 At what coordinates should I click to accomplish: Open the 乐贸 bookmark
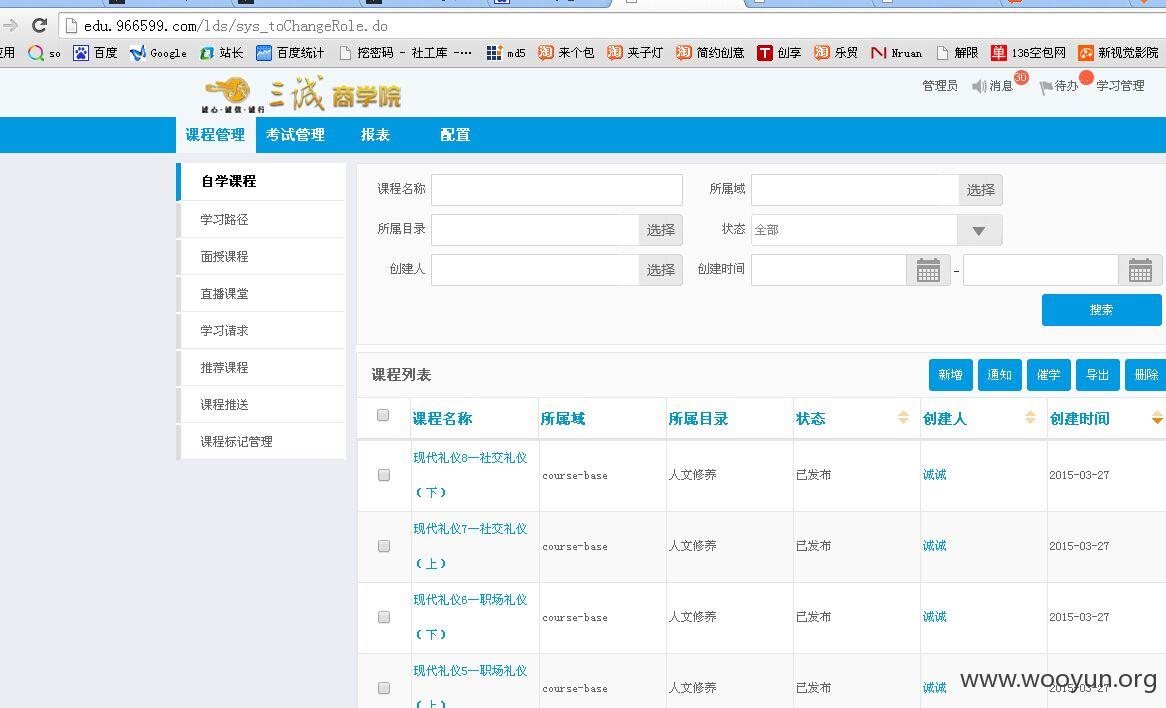[836, 53]
